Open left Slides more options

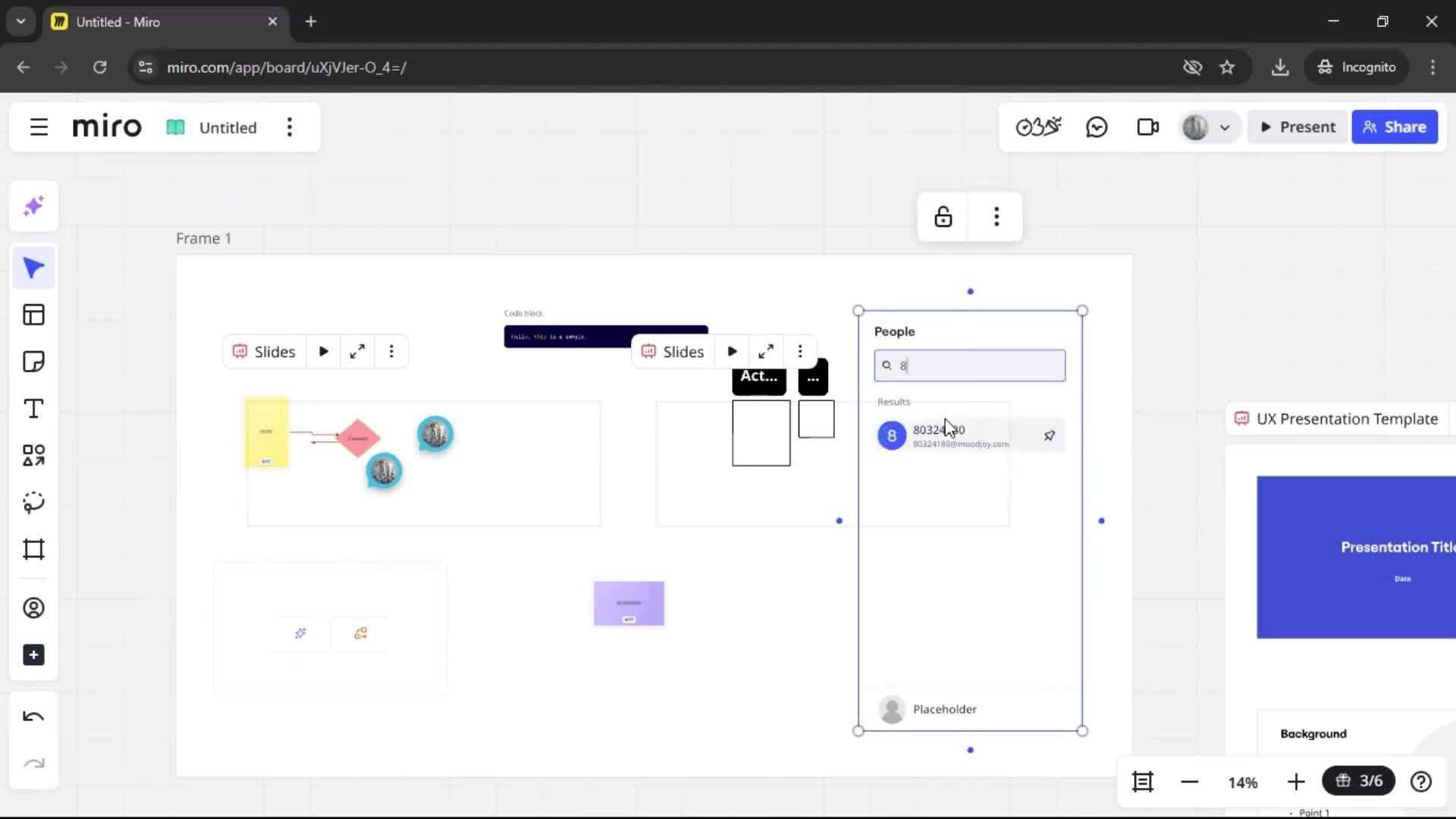tap(391, 351)
